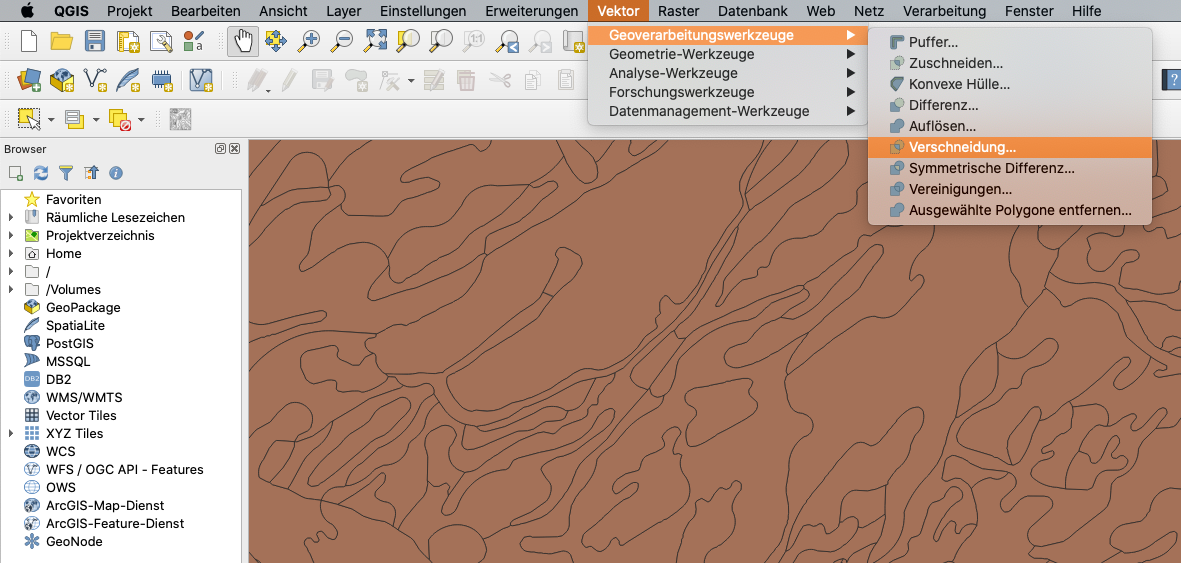Open the Analyse-Werkzeuge submenu

(x=673, y=73)
